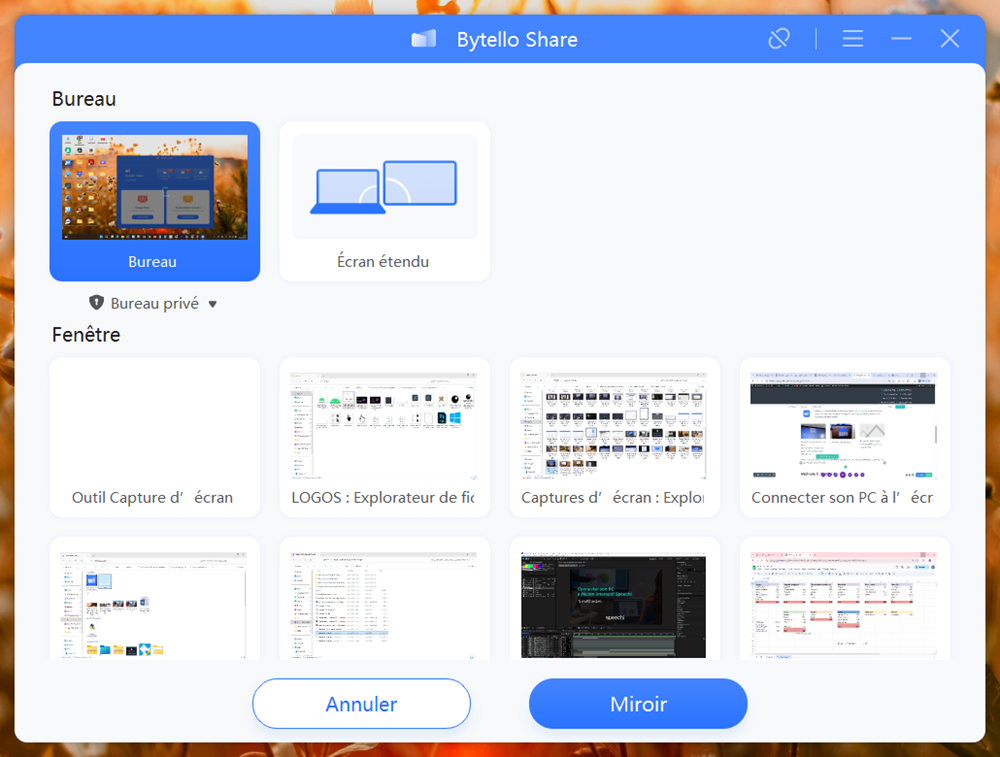The image size is (1000, 757).
Task: Click the disconnect link icon in title bar
Action: 779,39
